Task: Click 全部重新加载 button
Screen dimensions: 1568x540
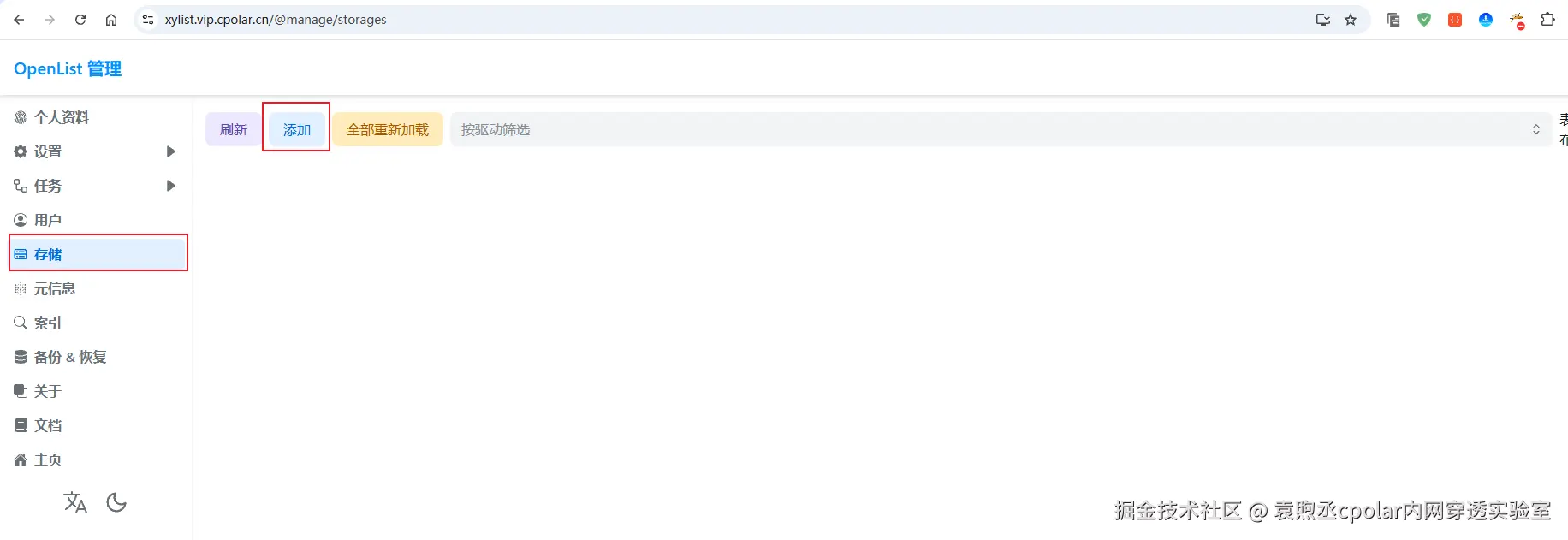Action: coord(388,129)
